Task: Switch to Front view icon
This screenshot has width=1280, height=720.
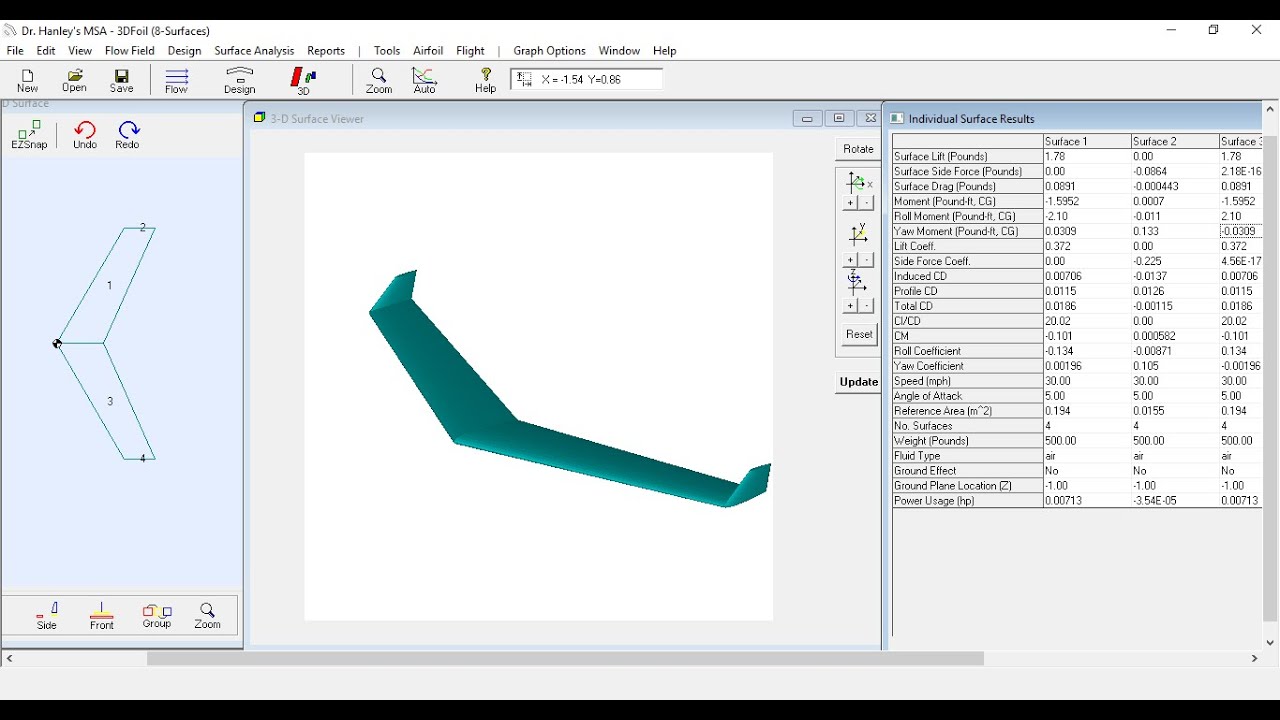Action: click(x=102, y=616)
